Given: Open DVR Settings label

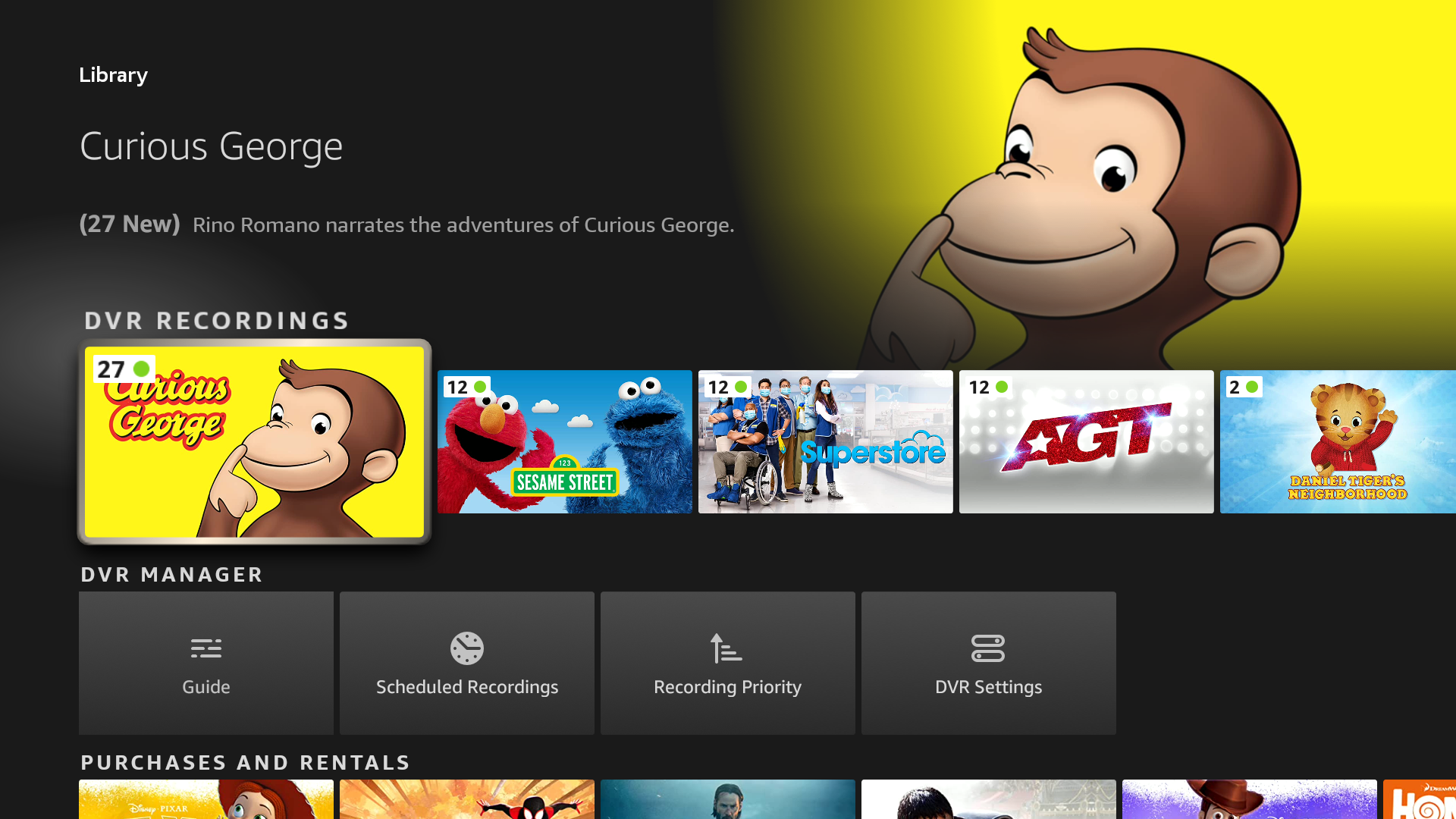Looking at the screenshot, I should pos(989,687).
